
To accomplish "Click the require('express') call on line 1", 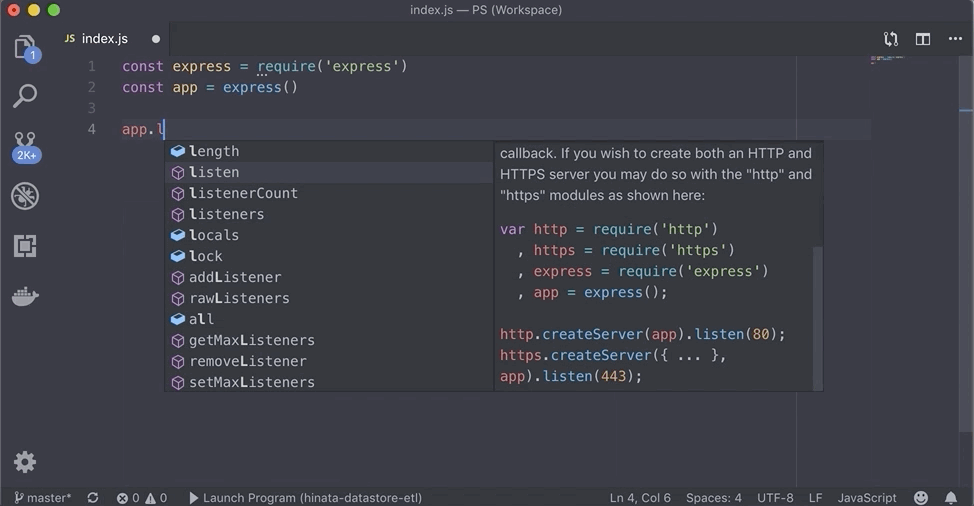I will click(x=332, y=66).
